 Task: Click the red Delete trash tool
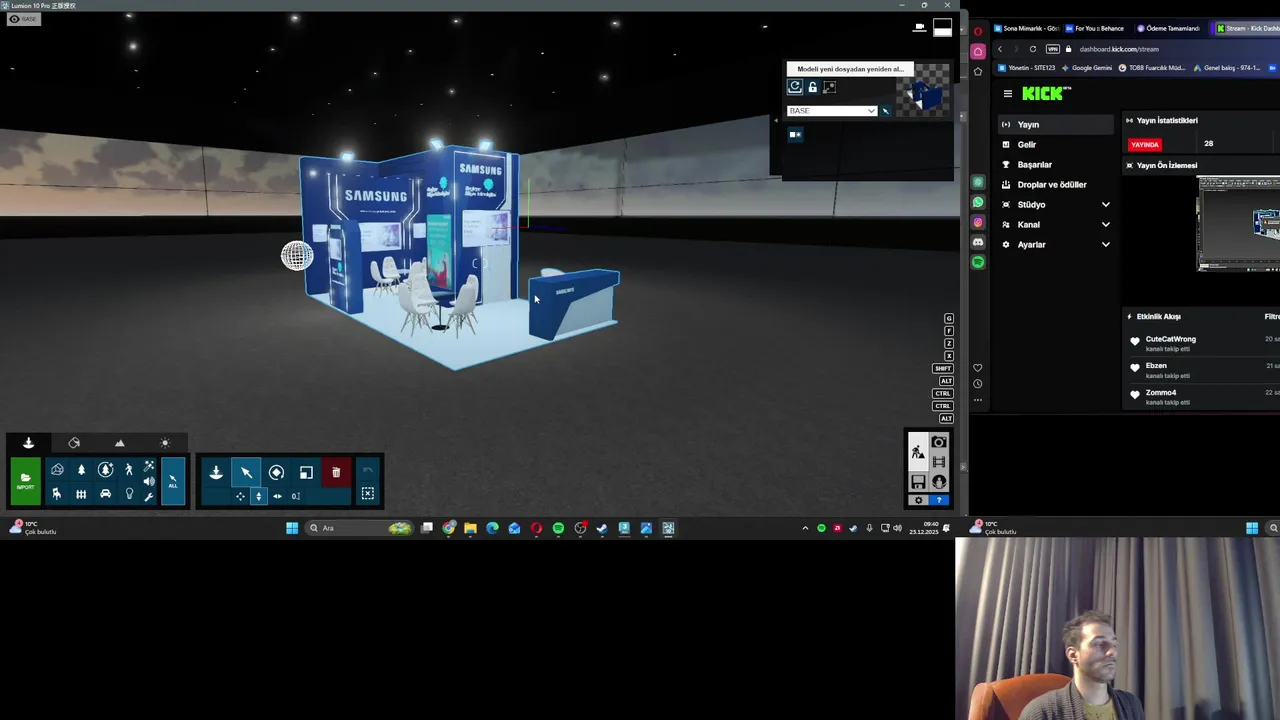click(x=336, y=472)
